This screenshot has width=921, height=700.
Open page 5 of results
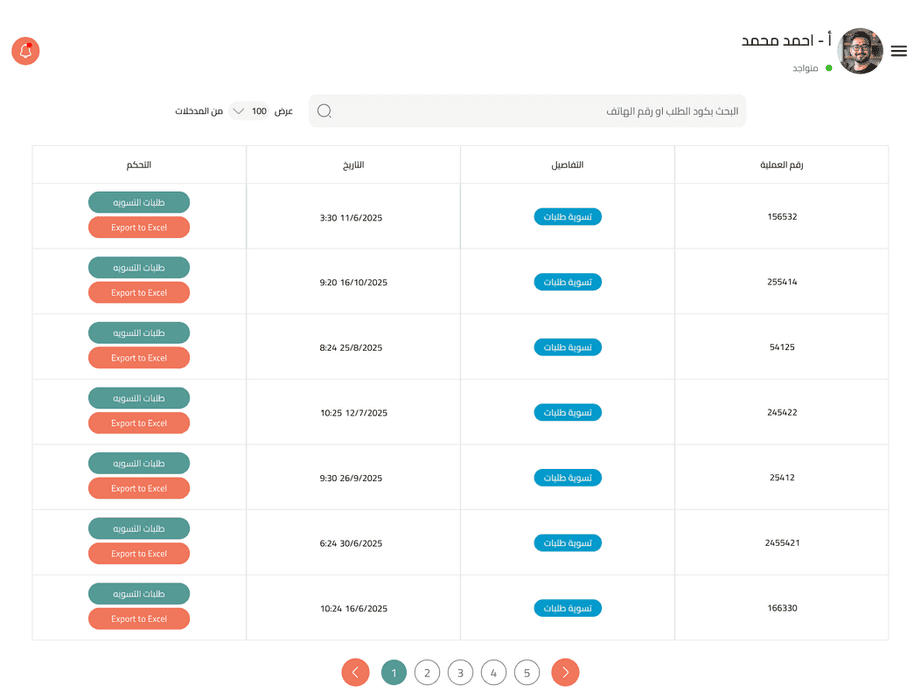point(527,673)
